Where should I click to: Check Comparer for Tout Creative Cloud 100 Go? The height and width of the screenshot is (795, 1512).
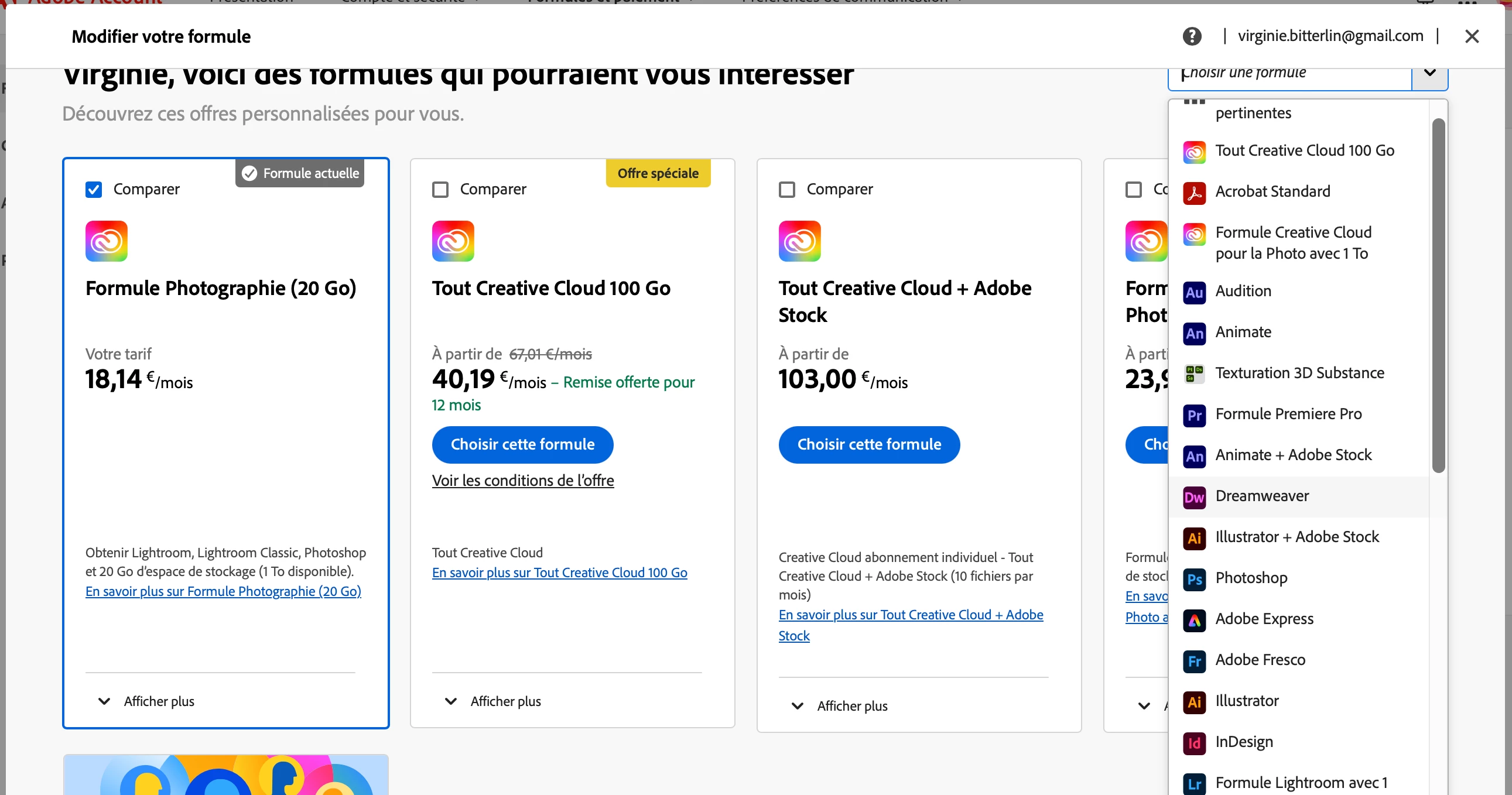point(440,190)
